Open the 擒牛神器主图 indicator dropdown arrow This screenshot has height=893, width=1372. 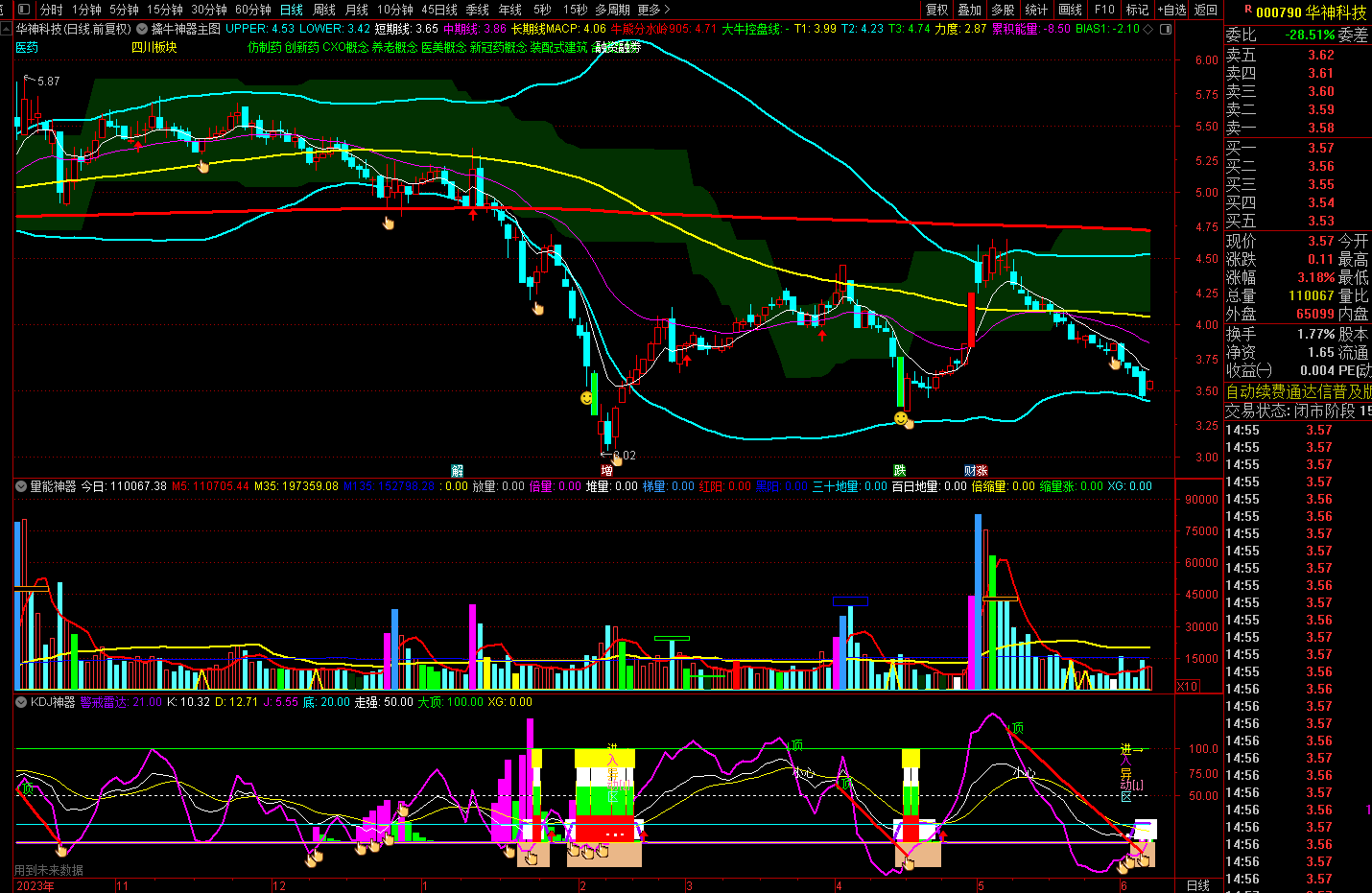click(x=142, y=29)
